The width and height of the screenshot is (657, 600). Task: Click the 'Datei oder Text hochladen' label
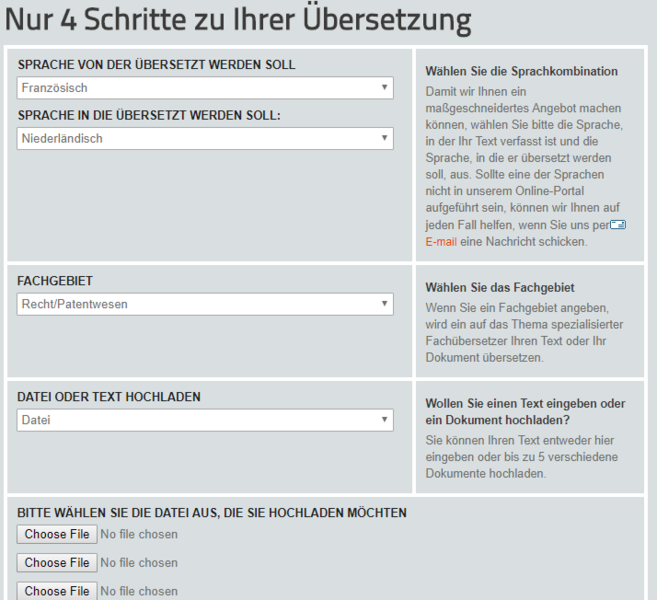[109, 397]
